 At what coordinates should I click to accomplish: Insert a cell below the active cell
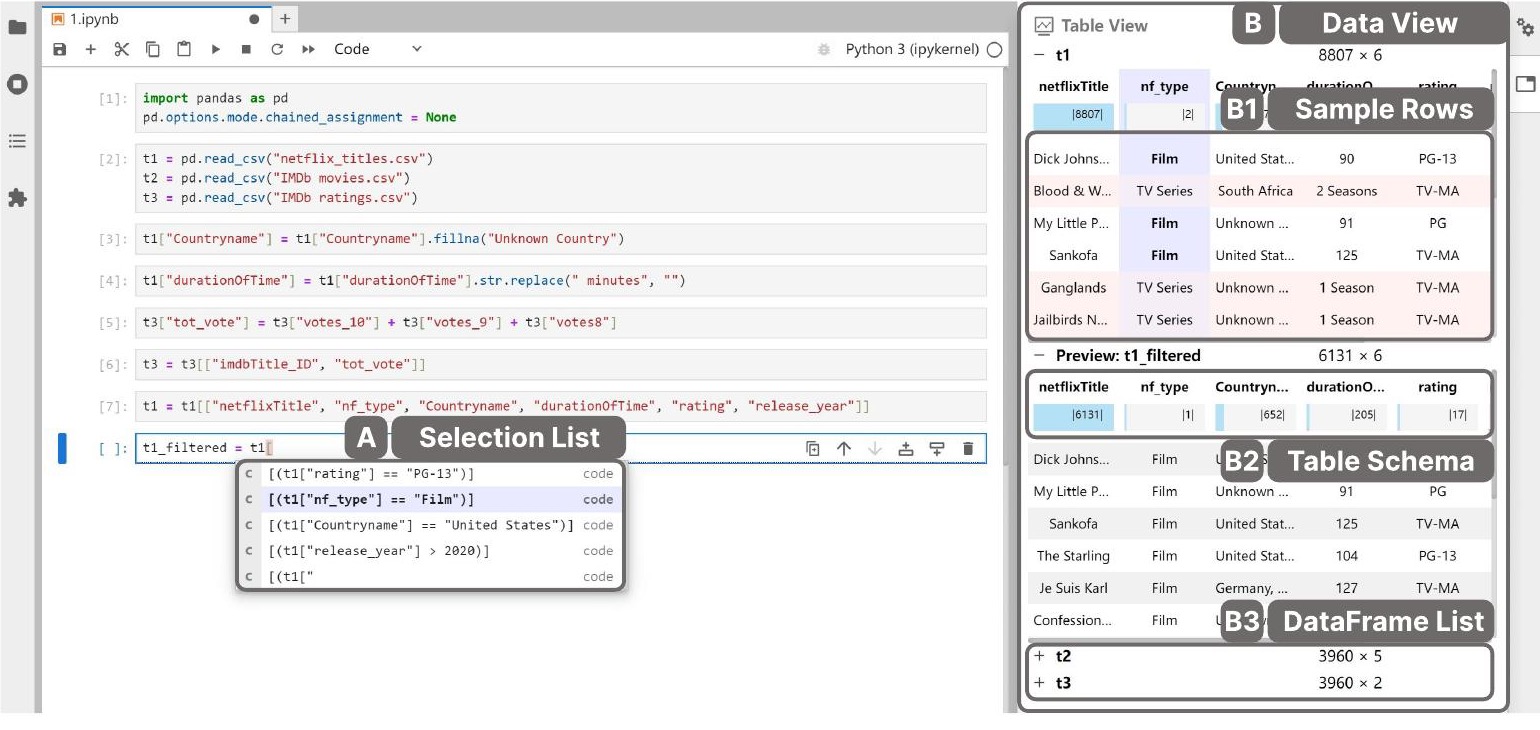tap(937, 449)
